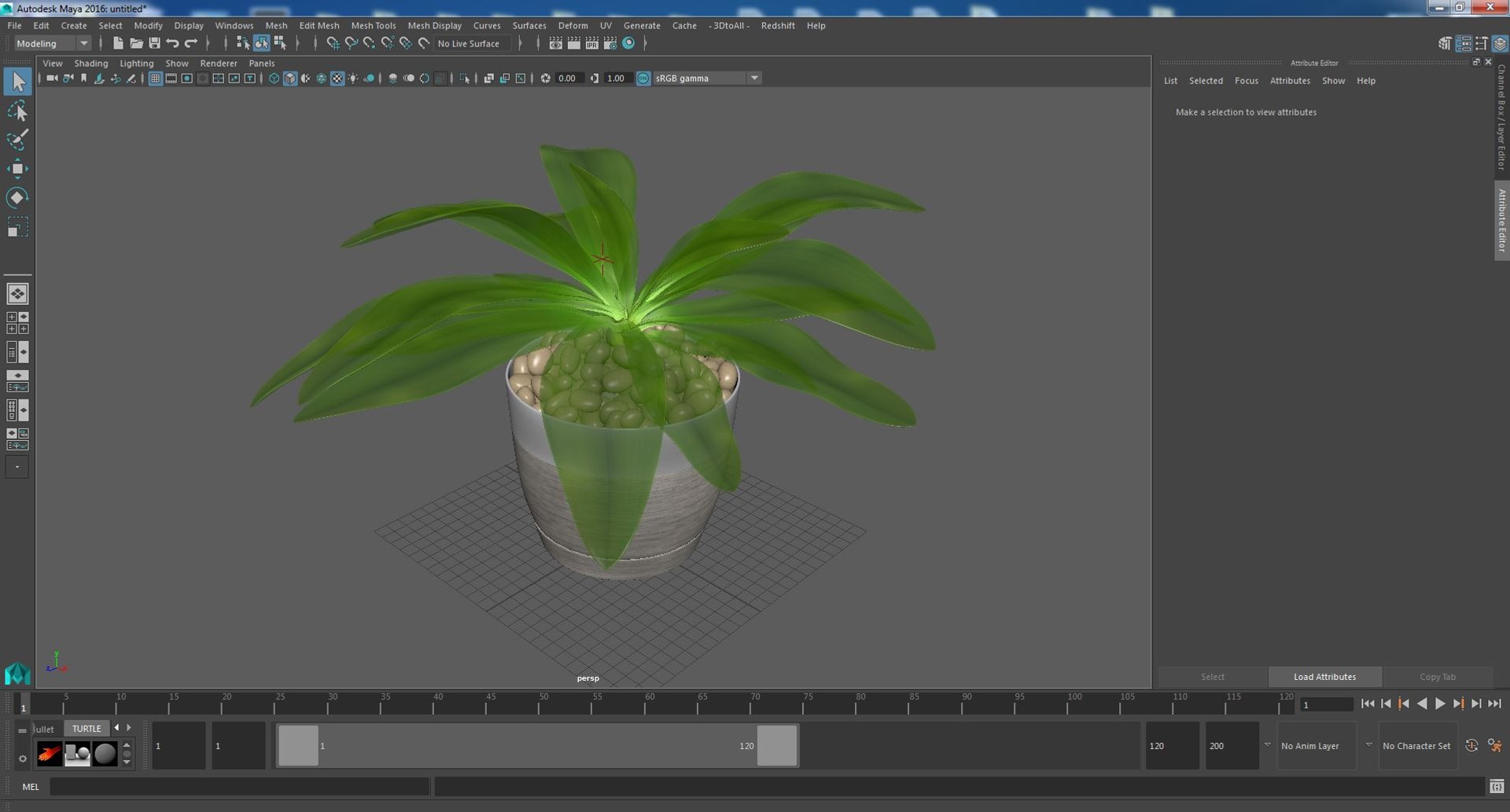The width and height of the screenshot is (1510, 812).
Task: Choose the Lasso Select tool
Action: click(17, 111)
